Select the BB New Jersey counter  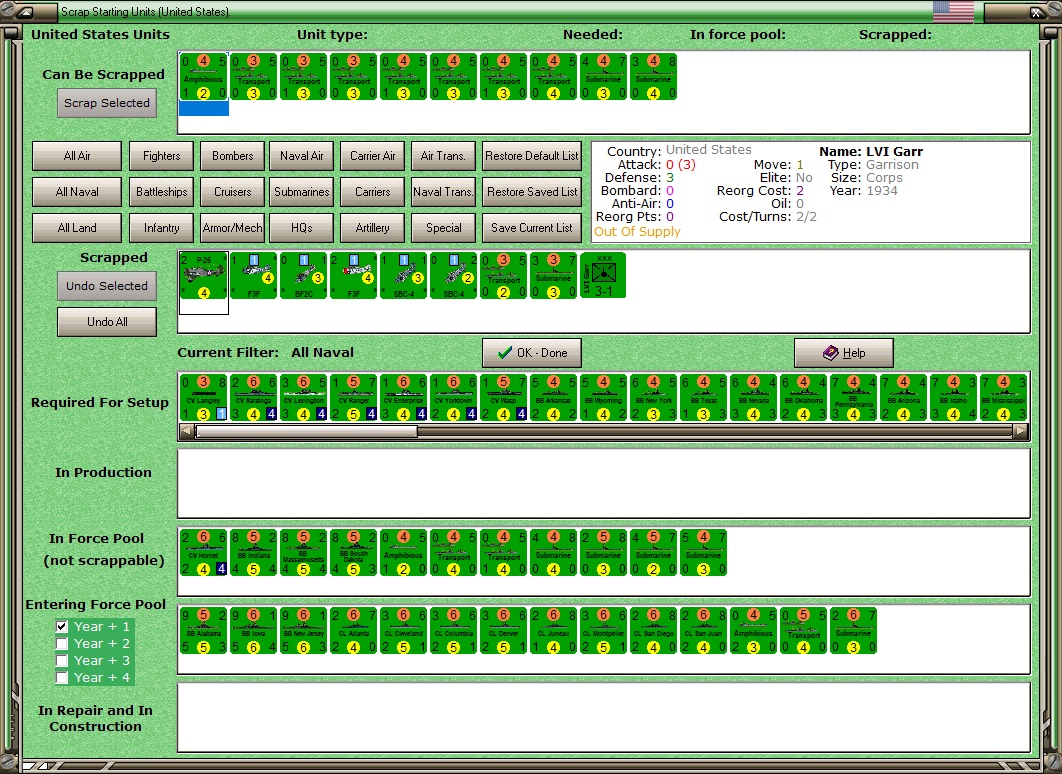pos(303,631)
